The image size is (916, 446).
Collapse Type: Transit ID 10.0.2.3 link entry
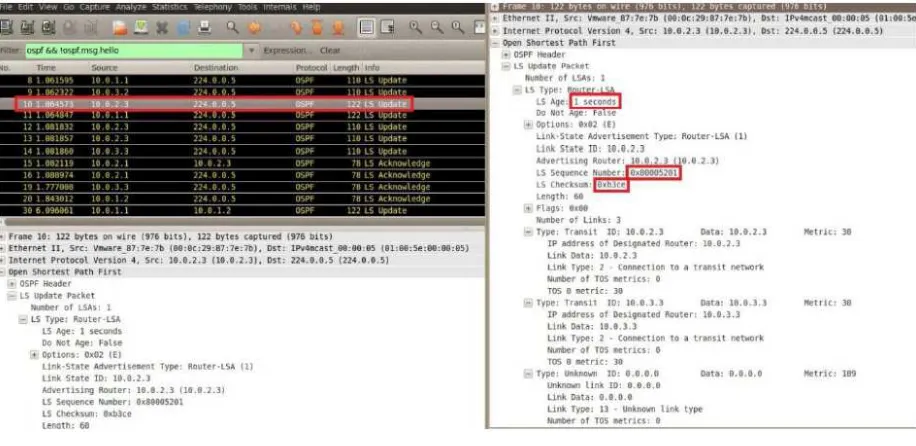529,232
